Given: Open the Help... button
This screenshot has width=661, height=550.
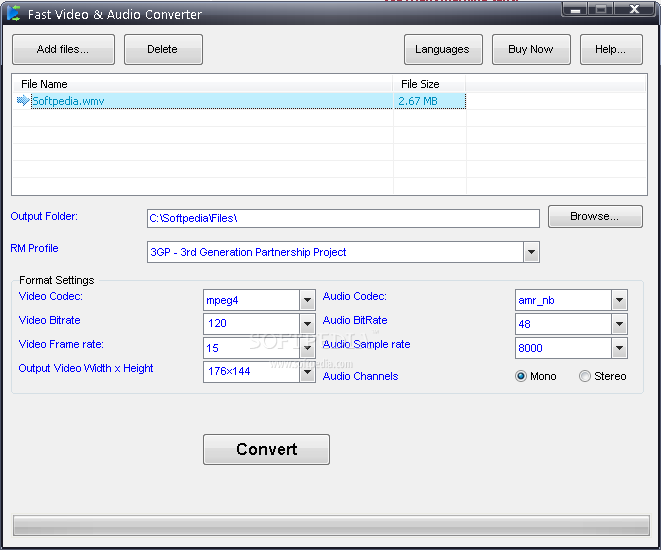Looking at the screenshot, I should pyautogui.click(x=611, y=49).
